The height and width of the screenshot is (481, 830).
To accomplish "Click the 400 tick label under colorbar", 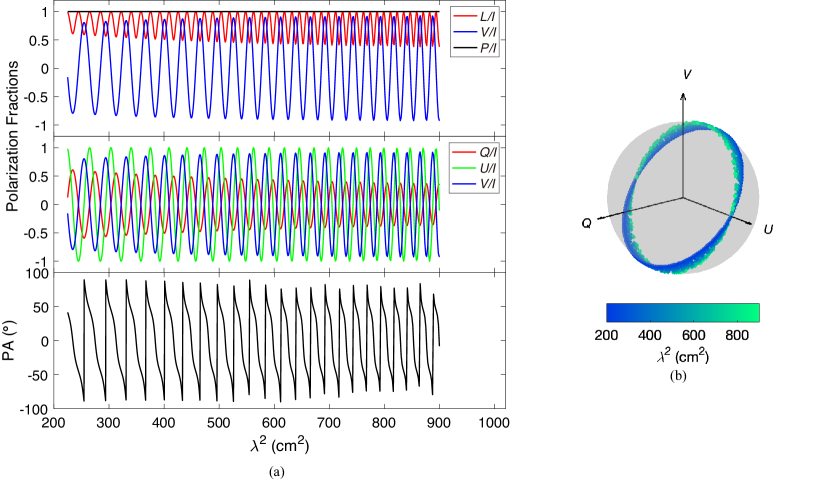I will [x=649, y=335].
